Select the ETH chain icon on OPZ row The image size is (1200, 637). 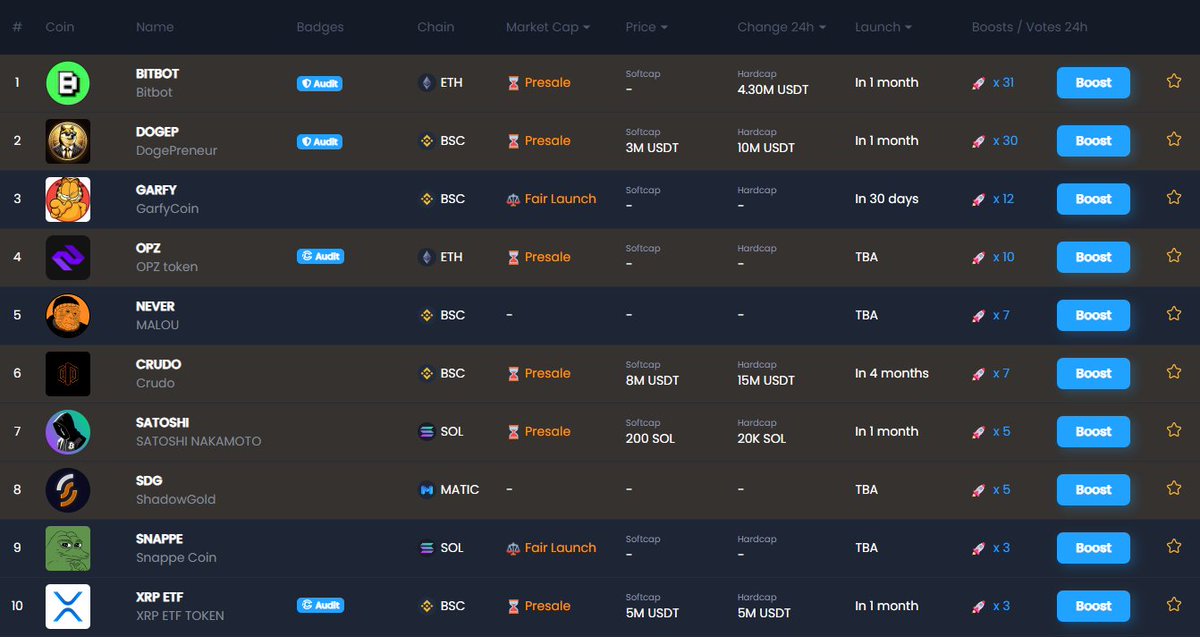coord(428,257)
